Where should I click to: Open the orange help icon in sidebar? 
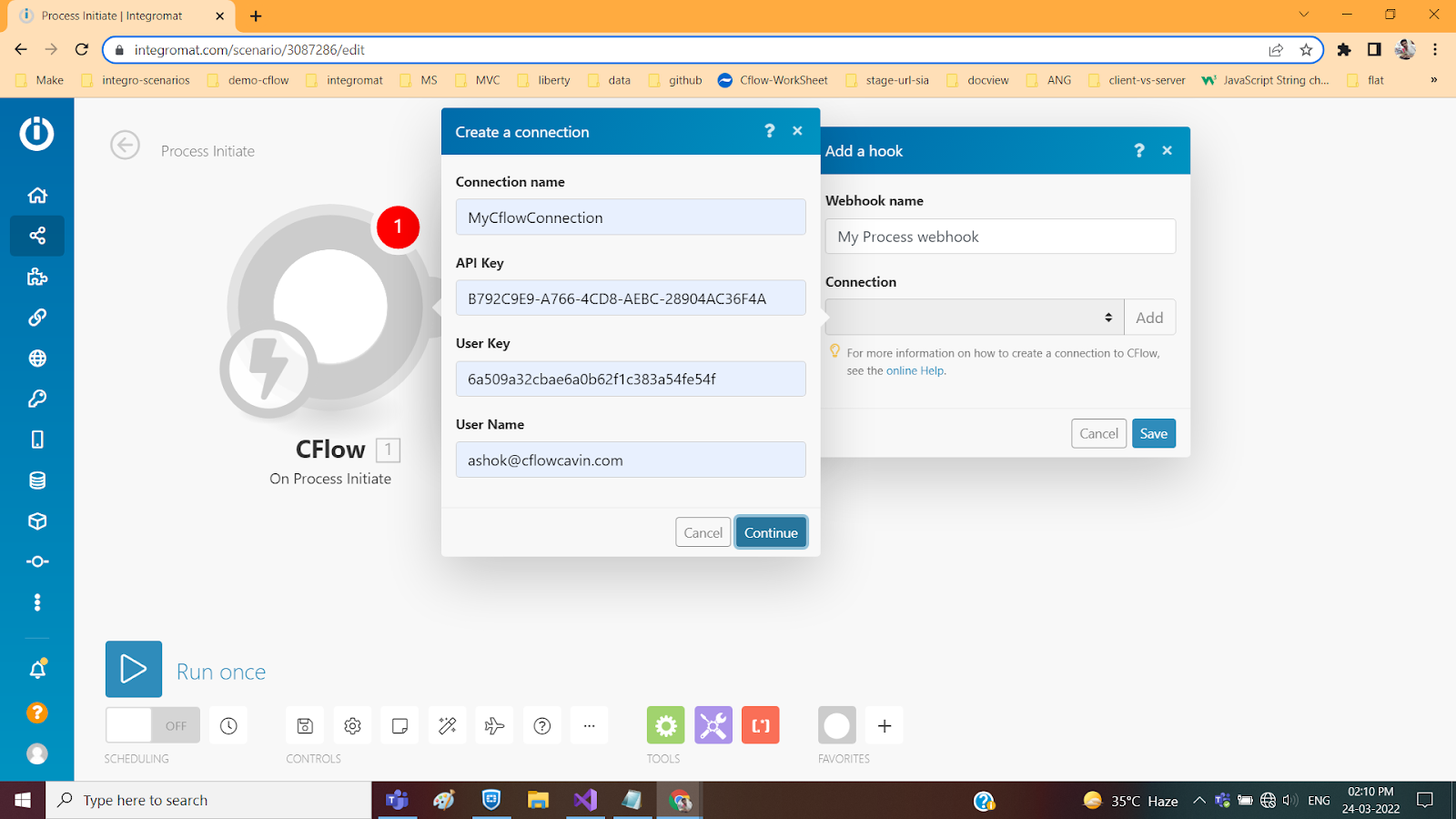click(x=37, y=713)
